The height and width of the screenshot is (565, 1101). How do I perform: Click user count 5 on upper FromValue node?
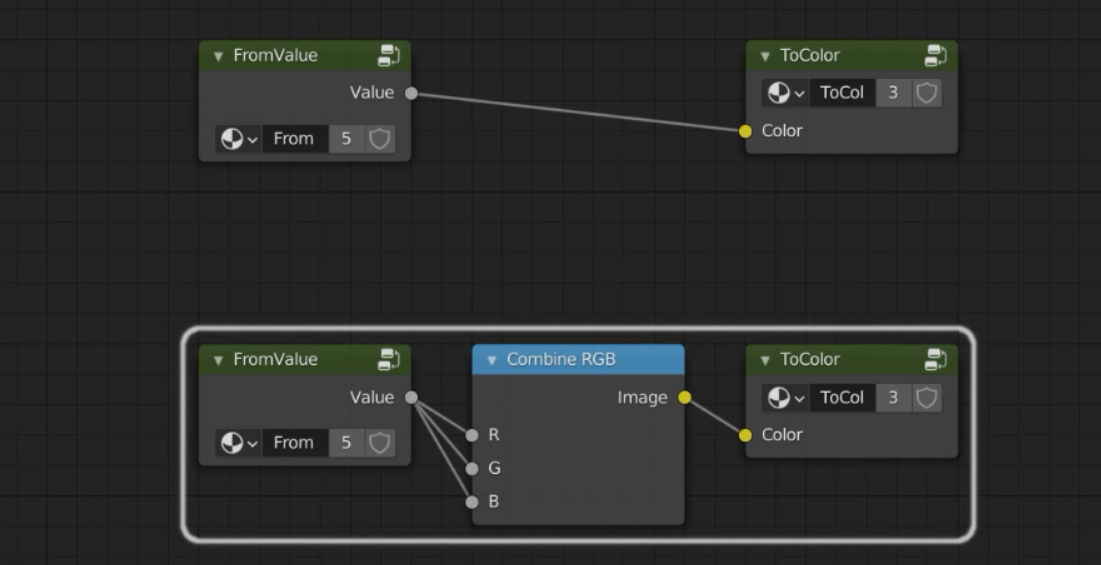tap(346, 139)
